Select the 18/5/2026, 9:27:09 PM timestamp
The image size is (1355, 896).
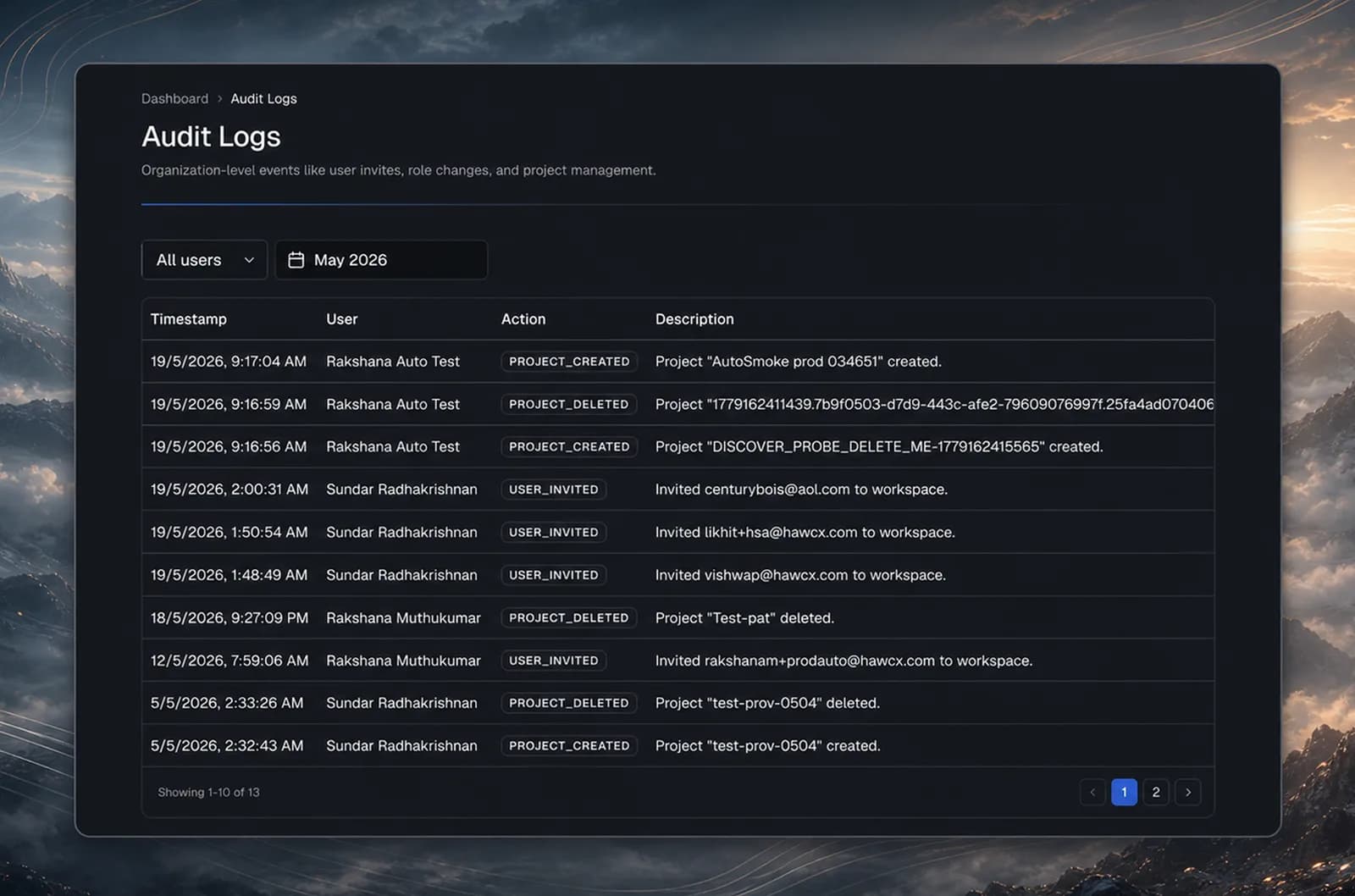tap(230, 617)
